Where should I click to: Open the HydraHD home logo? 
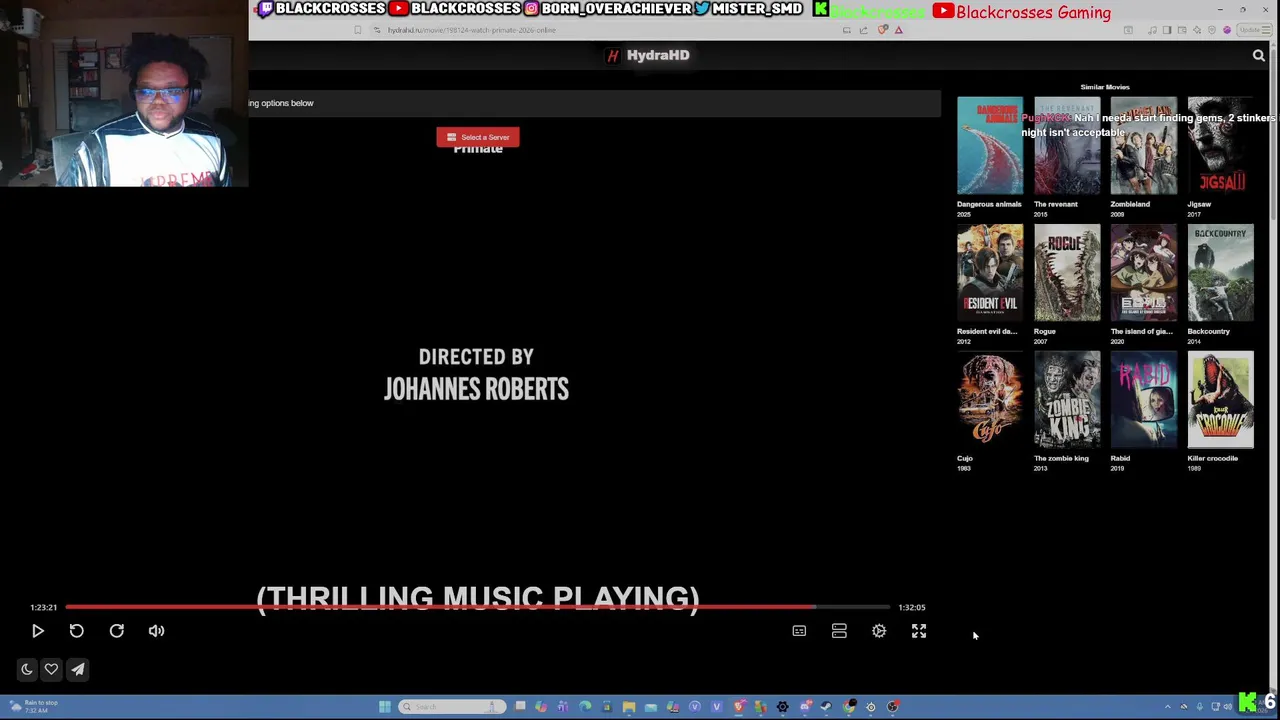pos(649,55)
